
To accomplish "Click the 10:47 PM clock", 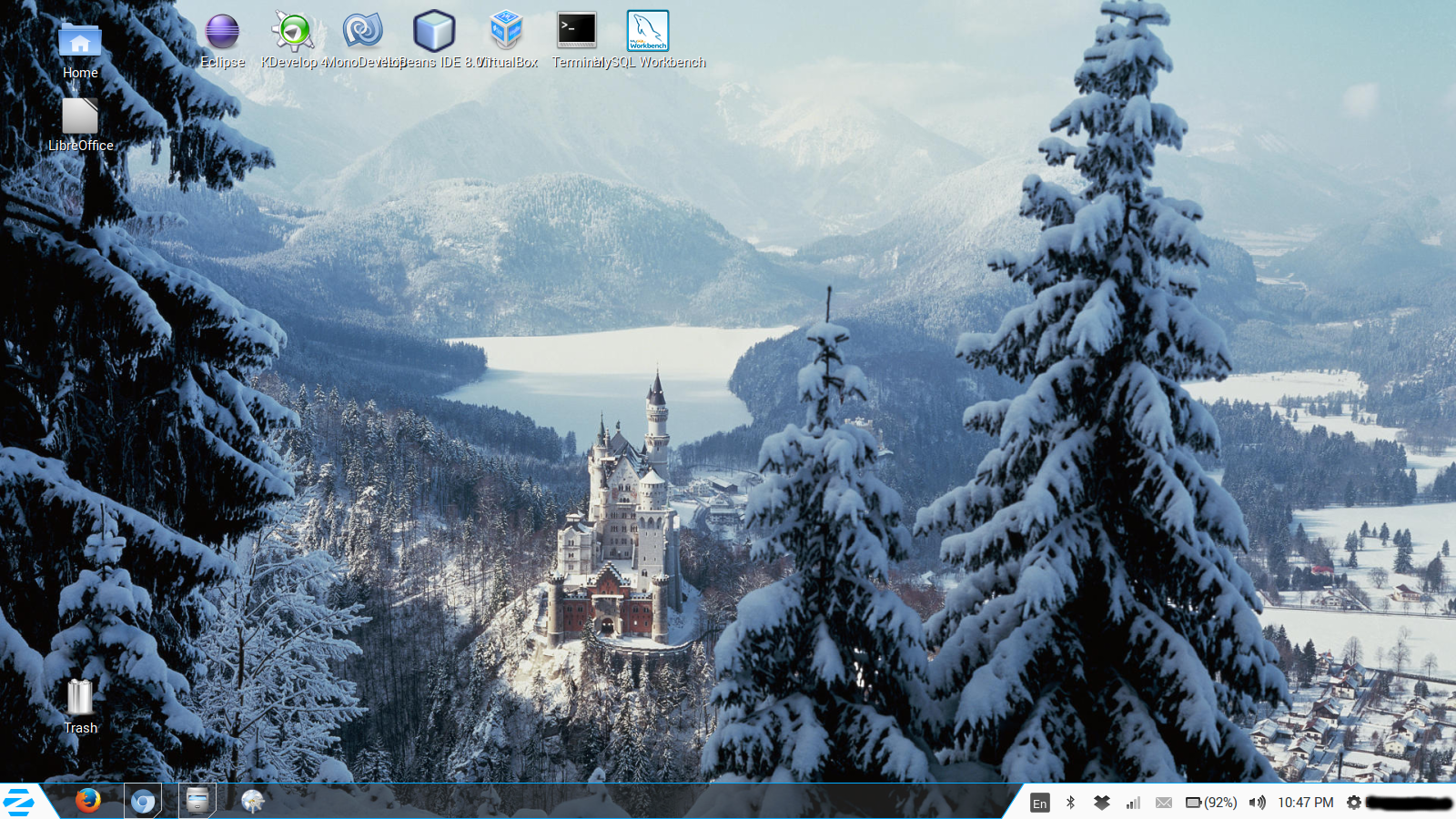I will pos(1305,803).
